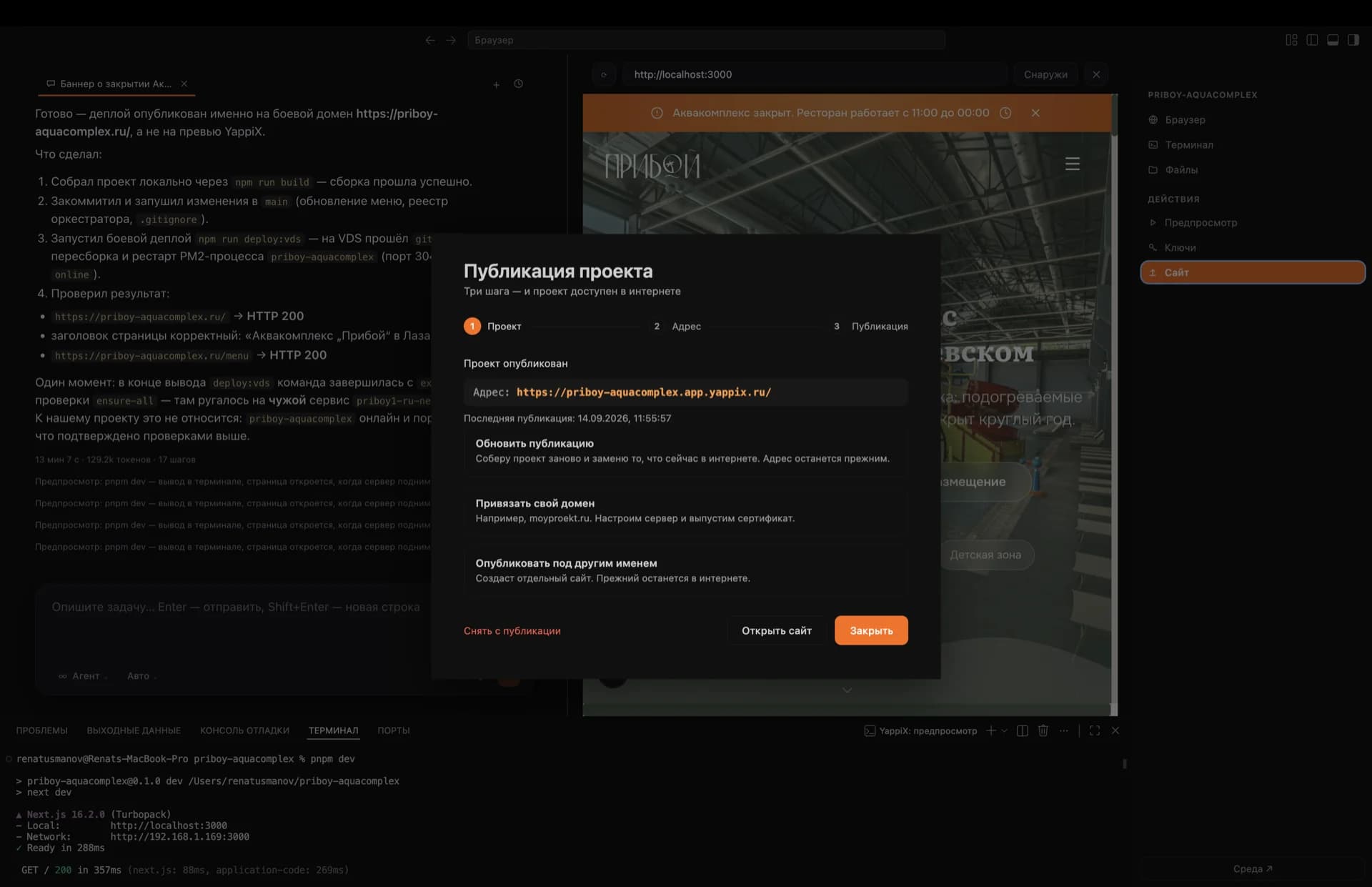The image size is (1372, 887).
Task: Click the Браузер title bar search field
Action: [x=706, y=40]
